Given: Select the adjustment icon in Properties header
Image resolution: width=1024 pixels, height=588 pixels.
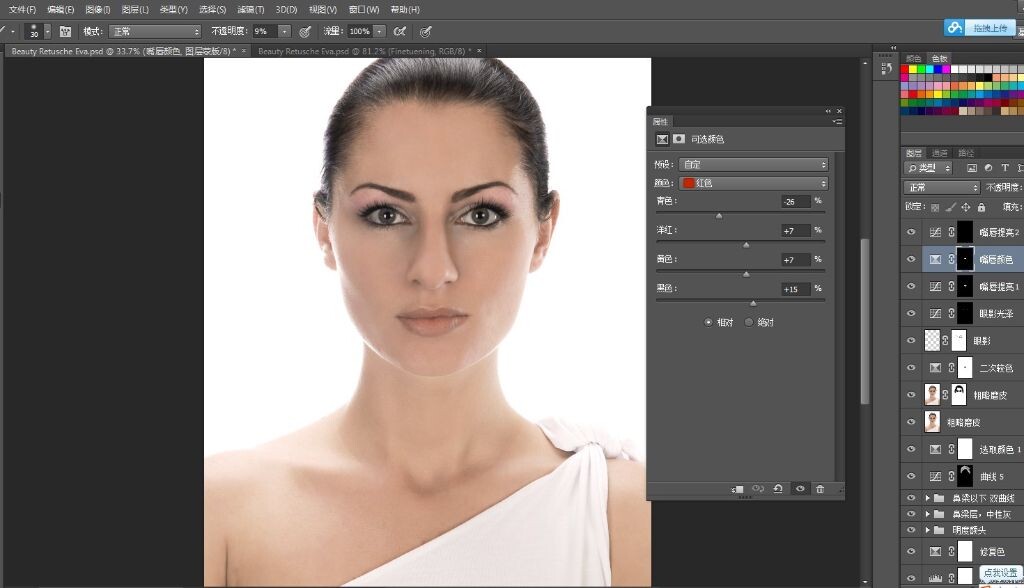Looking at the screenshot, I should [x=662, y=139].
